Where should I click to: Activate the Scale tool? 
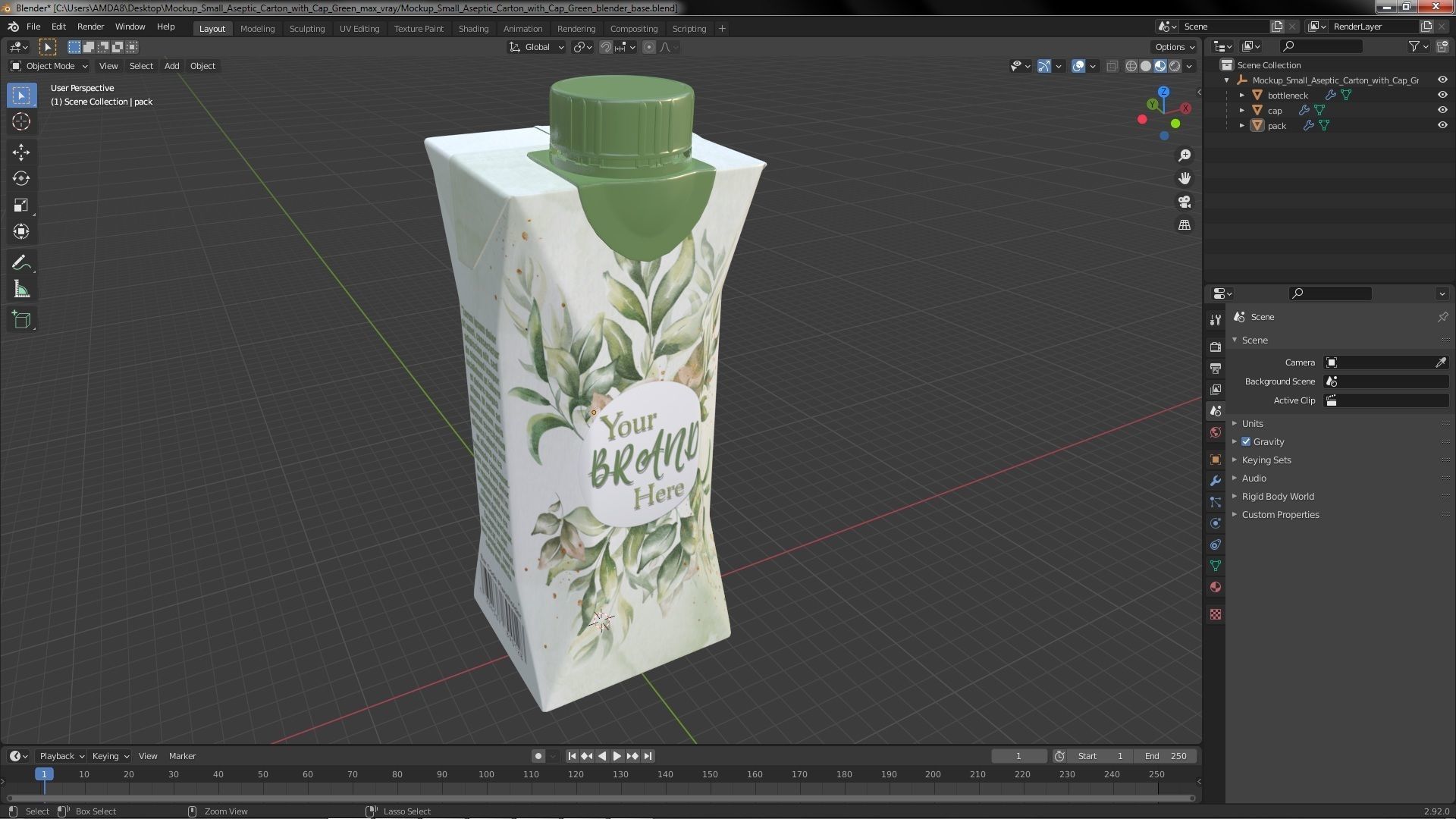pos(21,205)
